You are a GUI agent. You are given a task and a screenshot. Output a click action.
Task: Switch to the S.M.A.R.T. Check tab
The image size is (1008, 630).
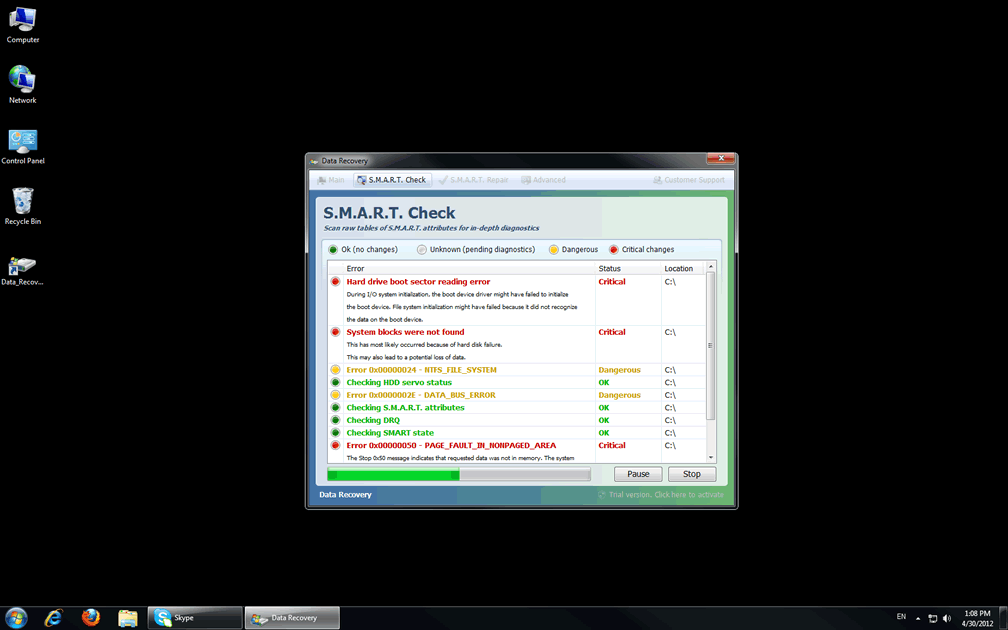(x=391, y=180)
